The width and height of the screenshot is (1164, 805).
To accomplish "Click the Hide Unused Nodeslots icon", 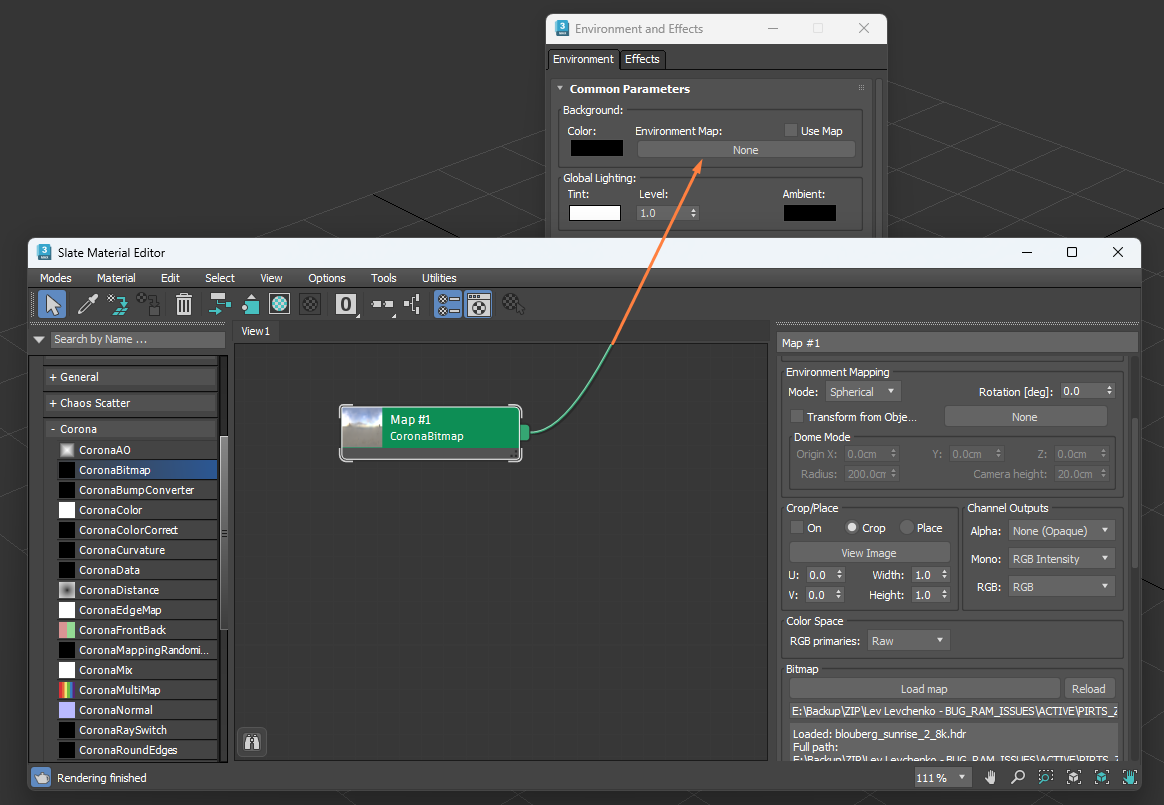I will [250, 304].
